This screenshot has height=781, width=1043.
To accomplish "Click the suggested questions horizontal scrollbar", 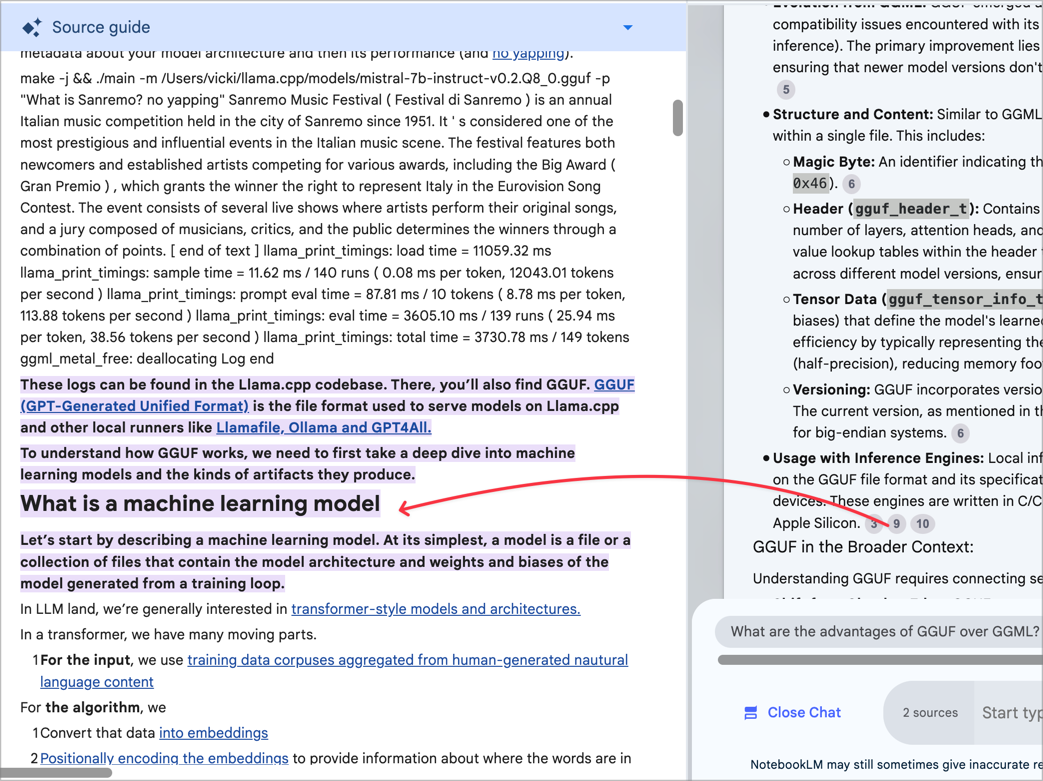I will (x=880, y=660).
